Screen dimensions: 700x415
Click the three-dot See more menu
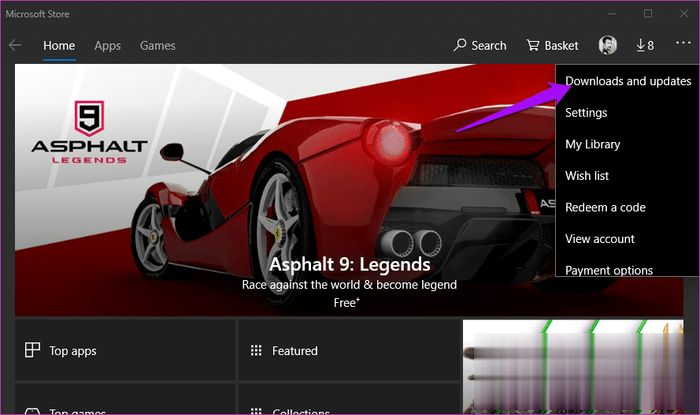tap(683, 43)
